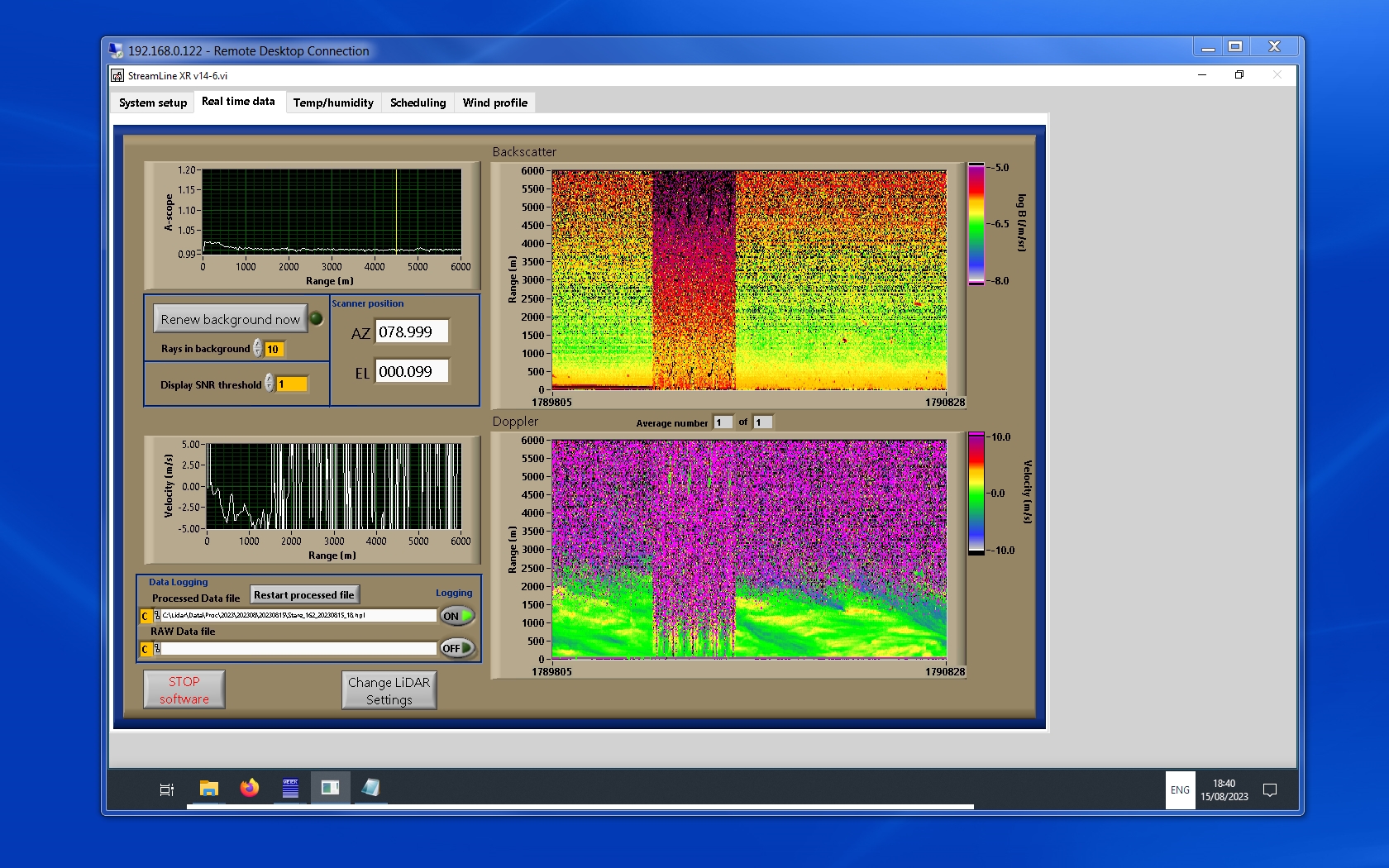Open Task View on the remote taskbar

[166, 789]
